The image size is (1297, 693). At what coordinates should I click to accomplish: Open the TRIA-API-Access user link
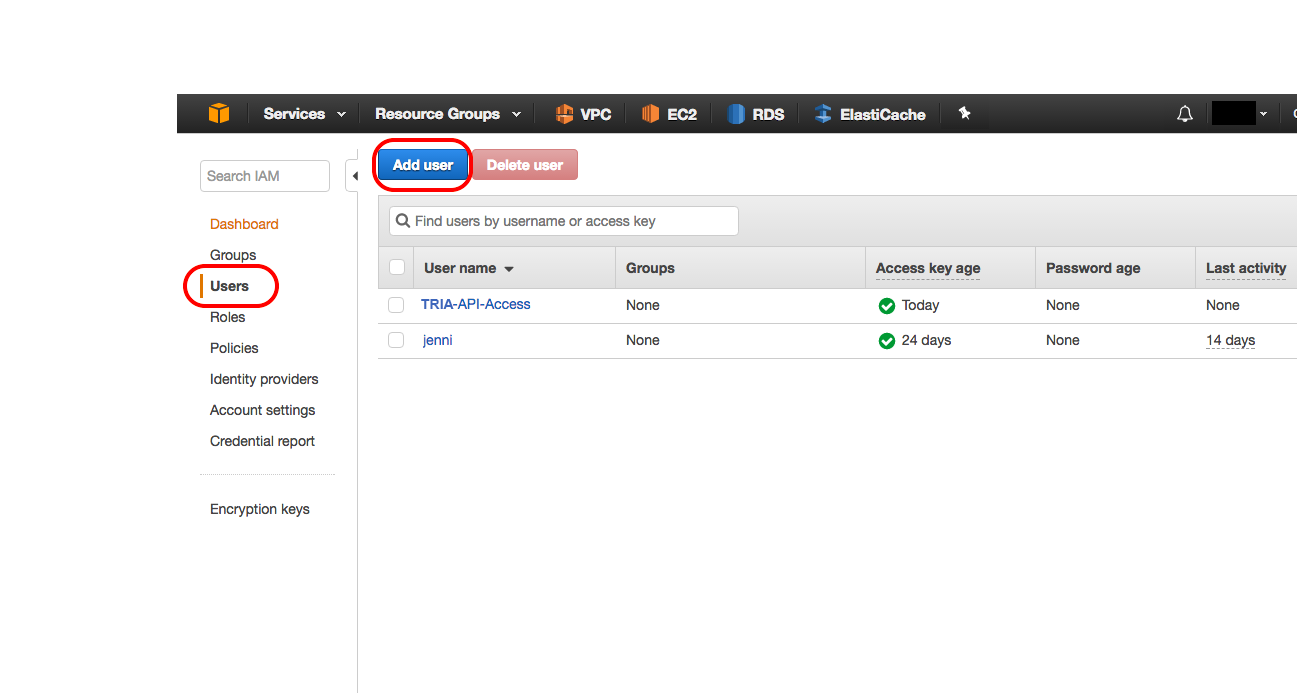tap(476, 304)
